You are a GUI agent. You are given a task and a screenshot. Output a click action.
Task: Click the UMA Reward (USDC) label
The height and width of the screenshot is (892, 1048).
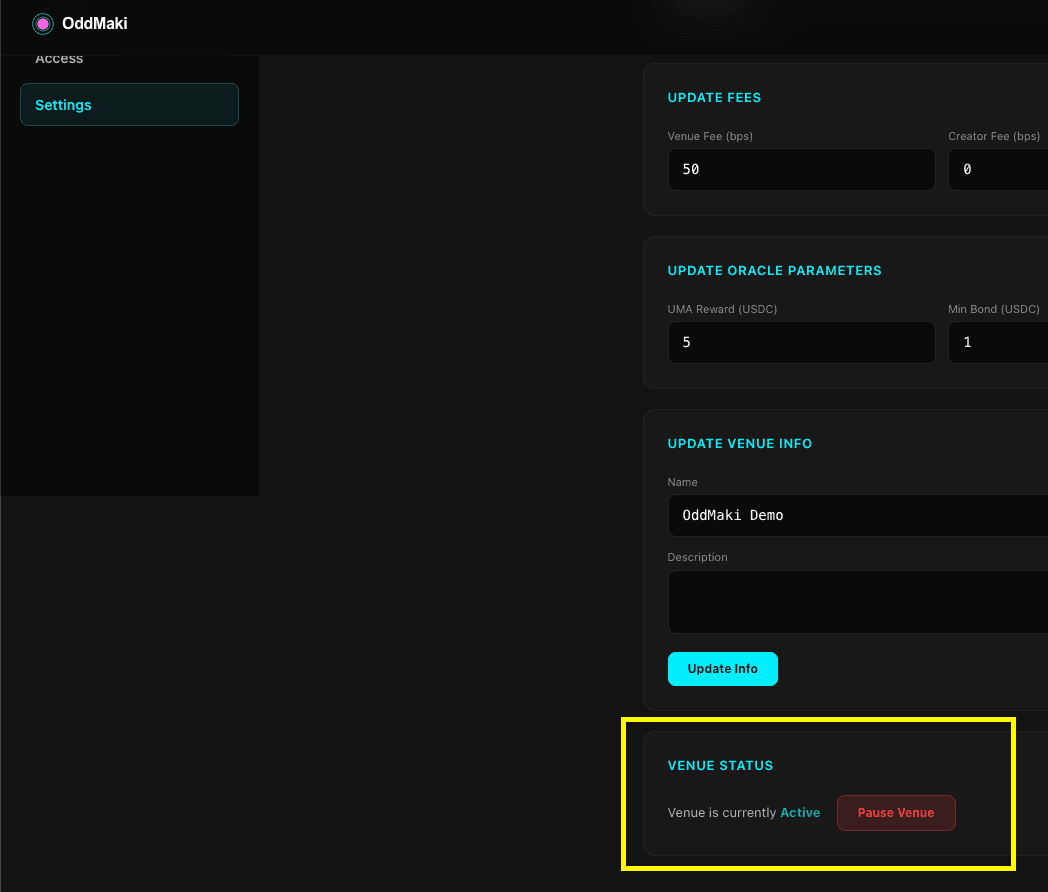tap(723, 309)
